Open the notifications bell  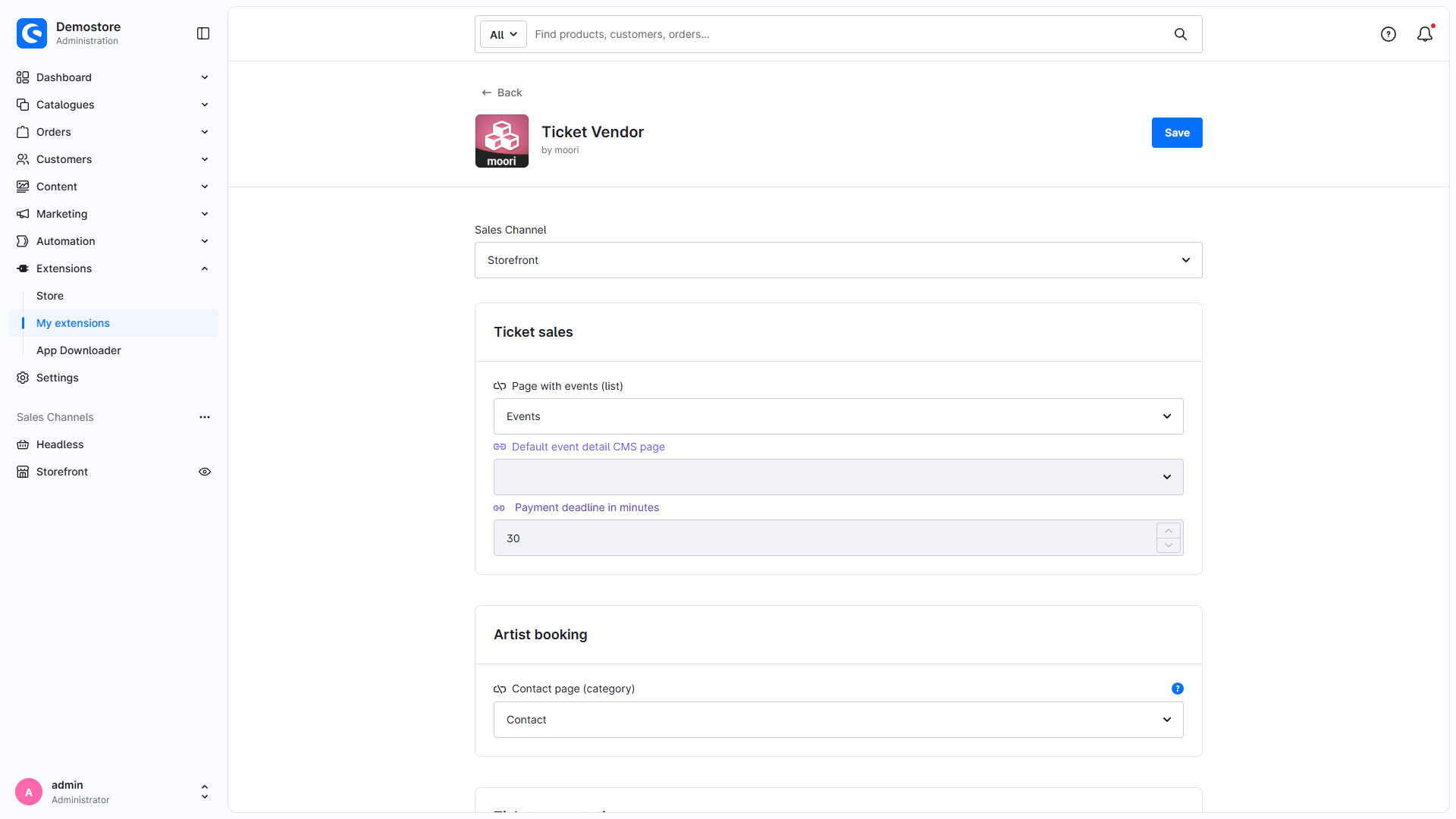pyautogui.click(x=1425, y=34)
